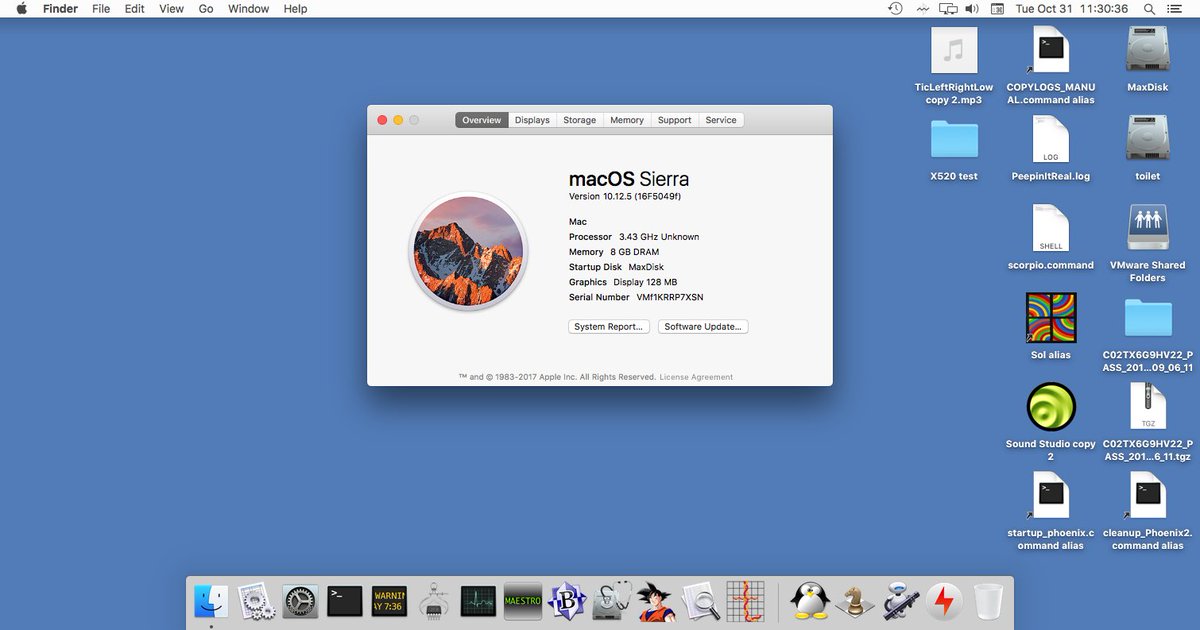Switch to the Displays tab
The image size is (1200, 630).
point(532,120)
